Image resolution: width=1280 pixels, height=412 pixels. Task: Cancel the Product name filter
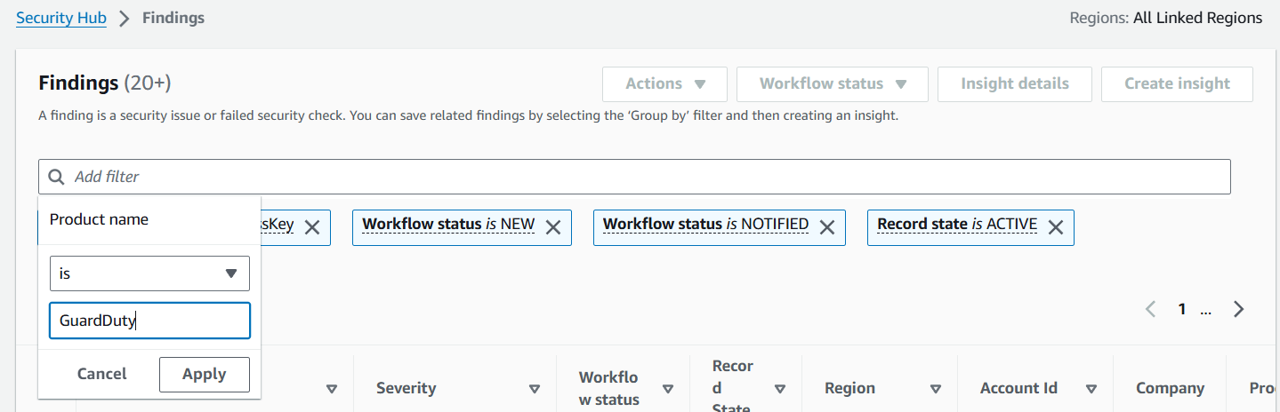point(102,374)
